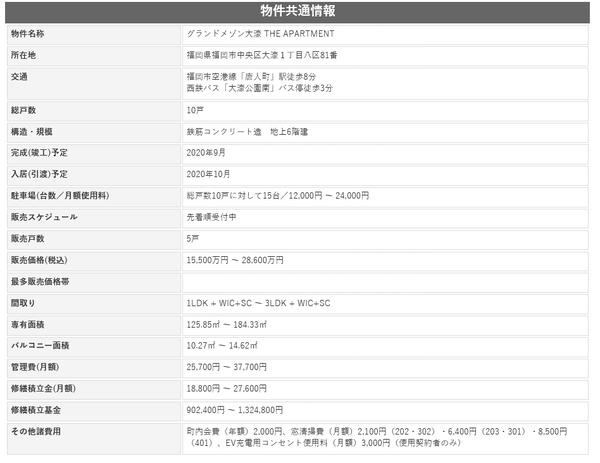Select the 駐車場 parking fee value

[278, 196]
